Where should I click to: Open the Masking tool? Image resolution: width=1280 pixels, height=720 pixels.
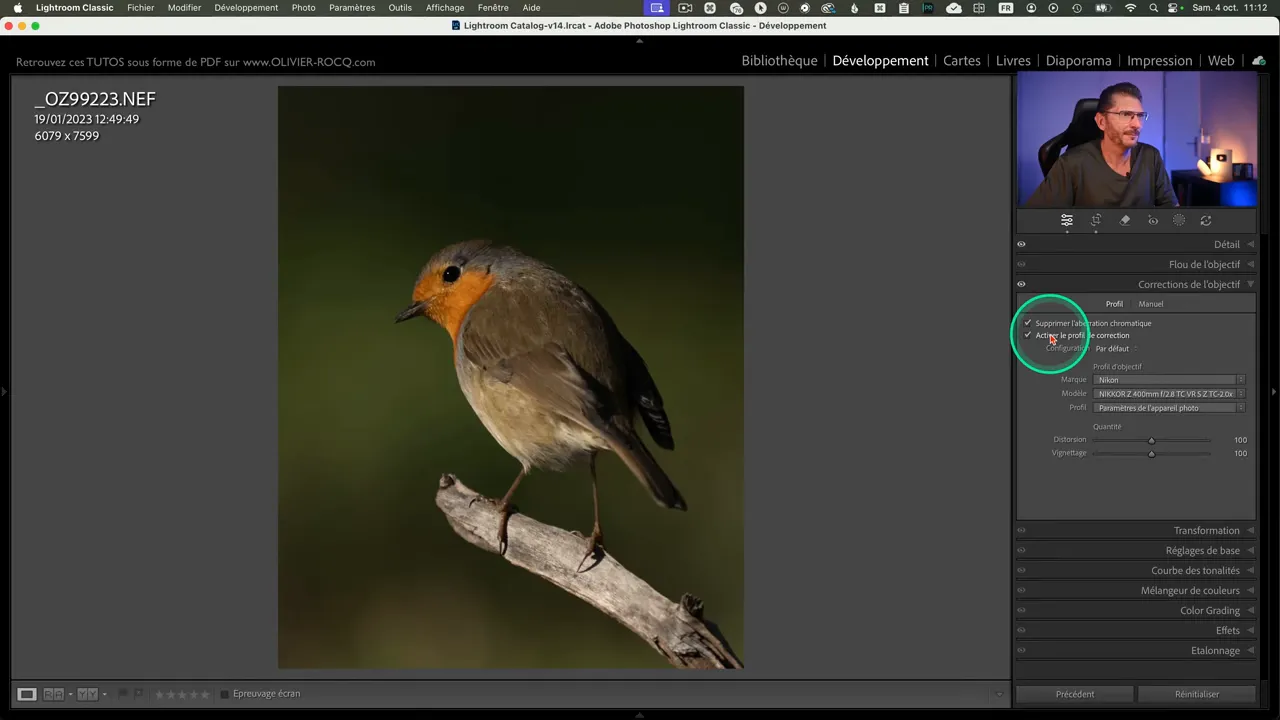pyautogui.click(x=1179, y=221)
